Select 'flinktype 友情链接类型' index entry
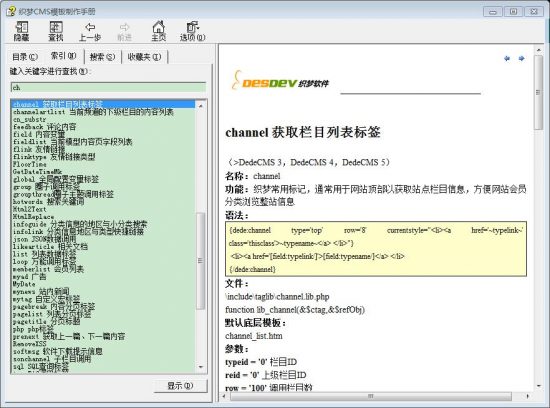550x408 pixels. (54, 157)
